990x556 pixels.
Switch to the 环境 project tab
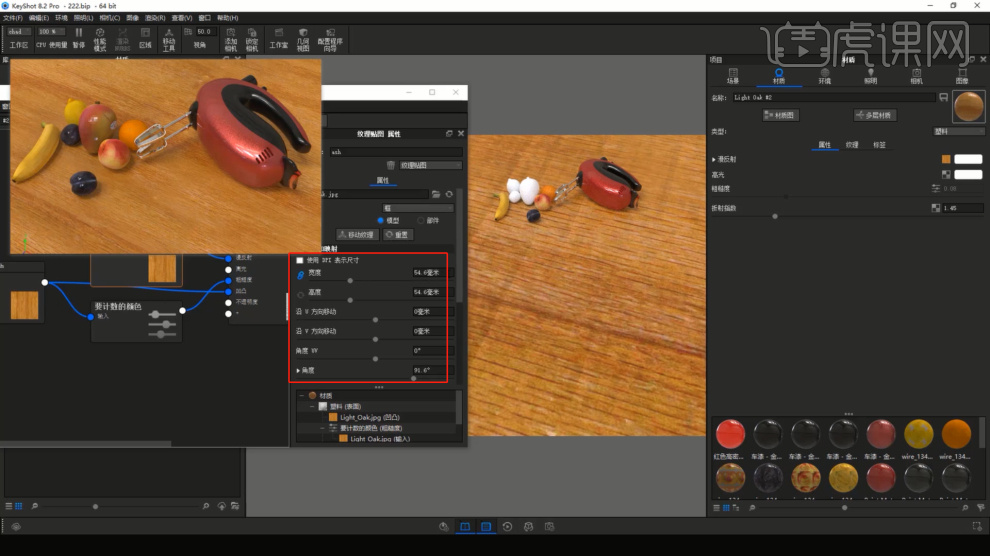point(824,76)
